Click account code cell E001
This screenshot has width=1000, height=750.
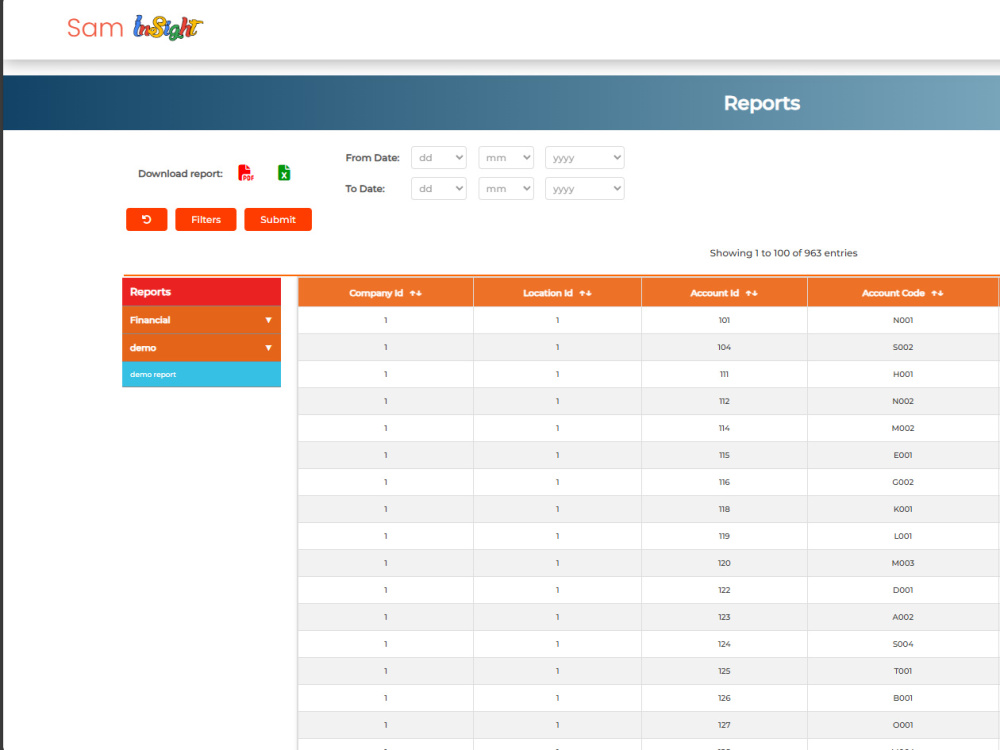[903, 455]
